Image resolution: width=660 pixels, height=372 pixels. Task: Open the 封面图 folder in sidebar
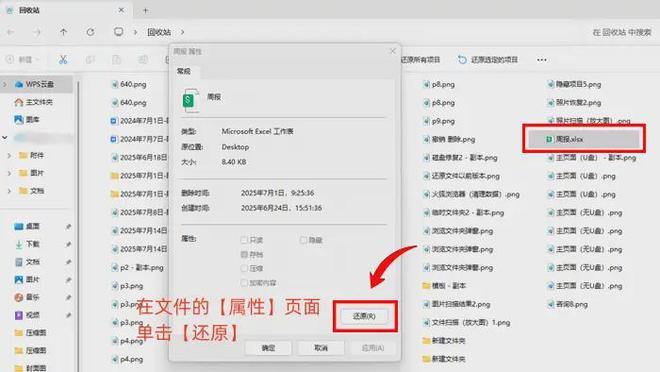click(x=30, y=368)
